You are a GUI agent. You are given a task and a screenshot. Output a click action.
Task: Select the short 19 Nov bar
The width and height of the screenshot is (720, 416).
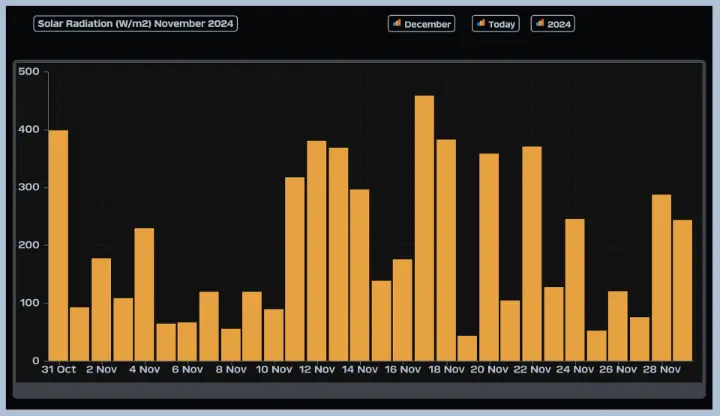click(467, 349)
